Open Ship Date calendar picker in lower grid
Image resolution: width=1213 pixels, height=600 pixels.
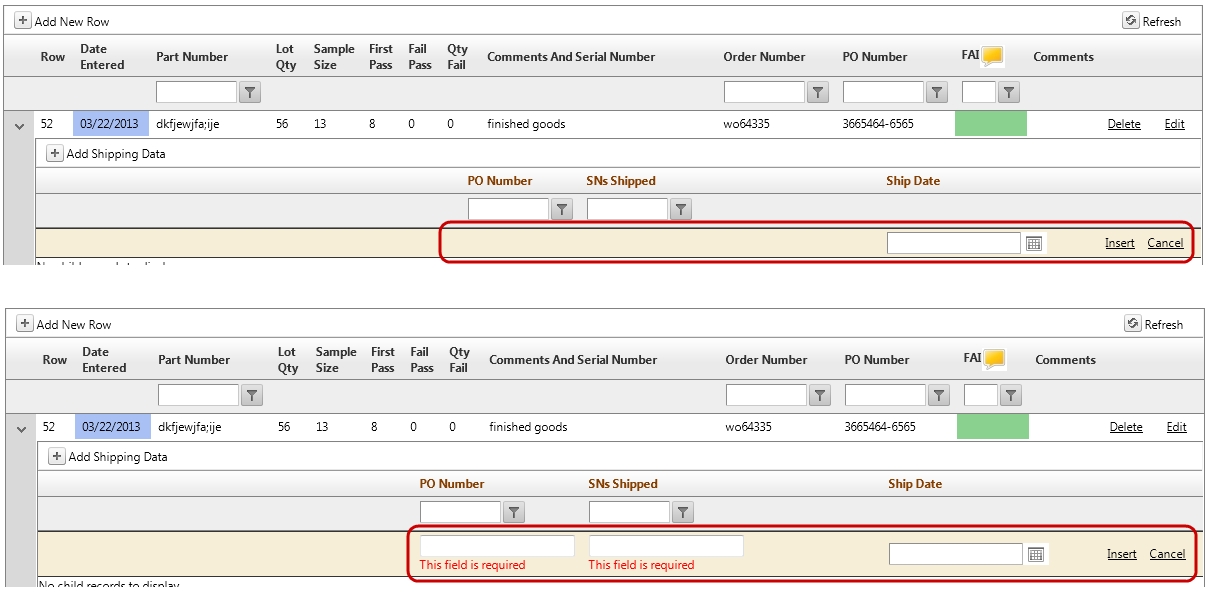(1036, 554)
